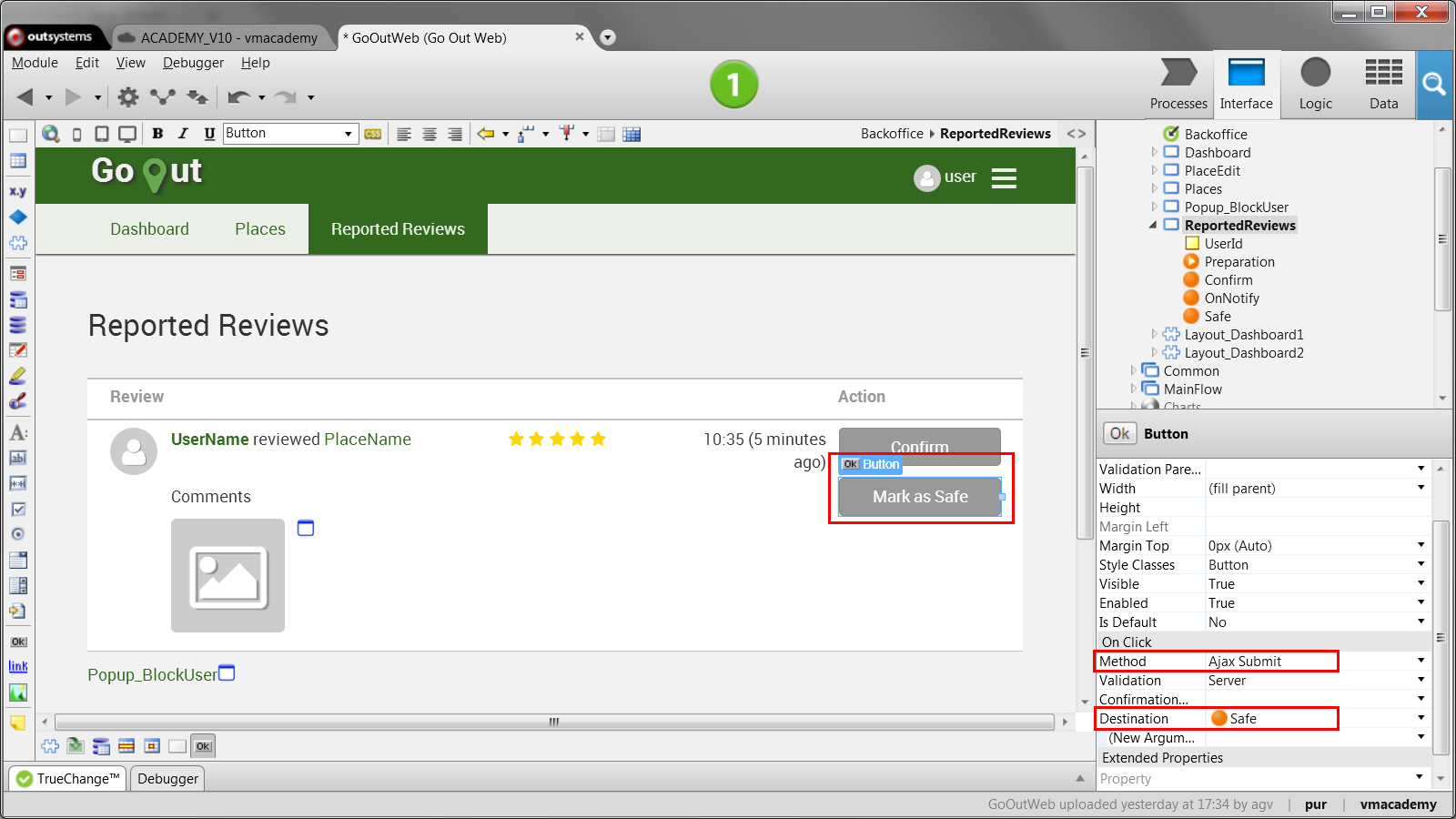Open the Module menu
The height and width of the screenshot is (819, 1456).
point(35,63)
